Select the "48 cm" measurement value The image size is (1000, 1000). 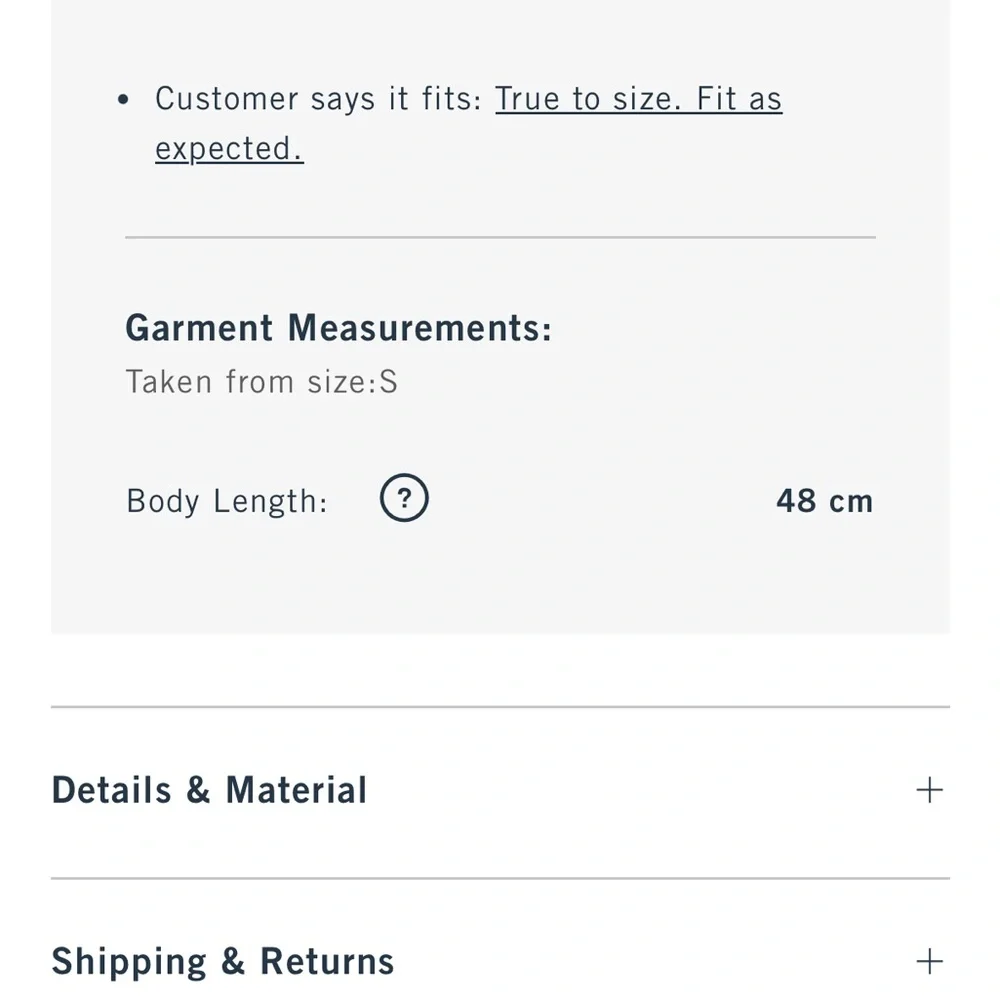click(824, 500)
